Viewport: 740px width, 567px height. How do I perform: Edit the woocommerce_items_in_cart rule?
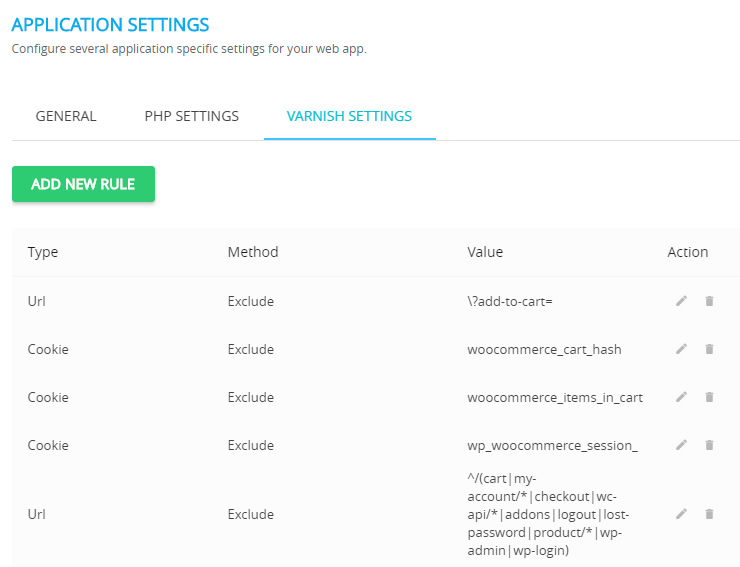pyautogui.click(x=681, y=397)
